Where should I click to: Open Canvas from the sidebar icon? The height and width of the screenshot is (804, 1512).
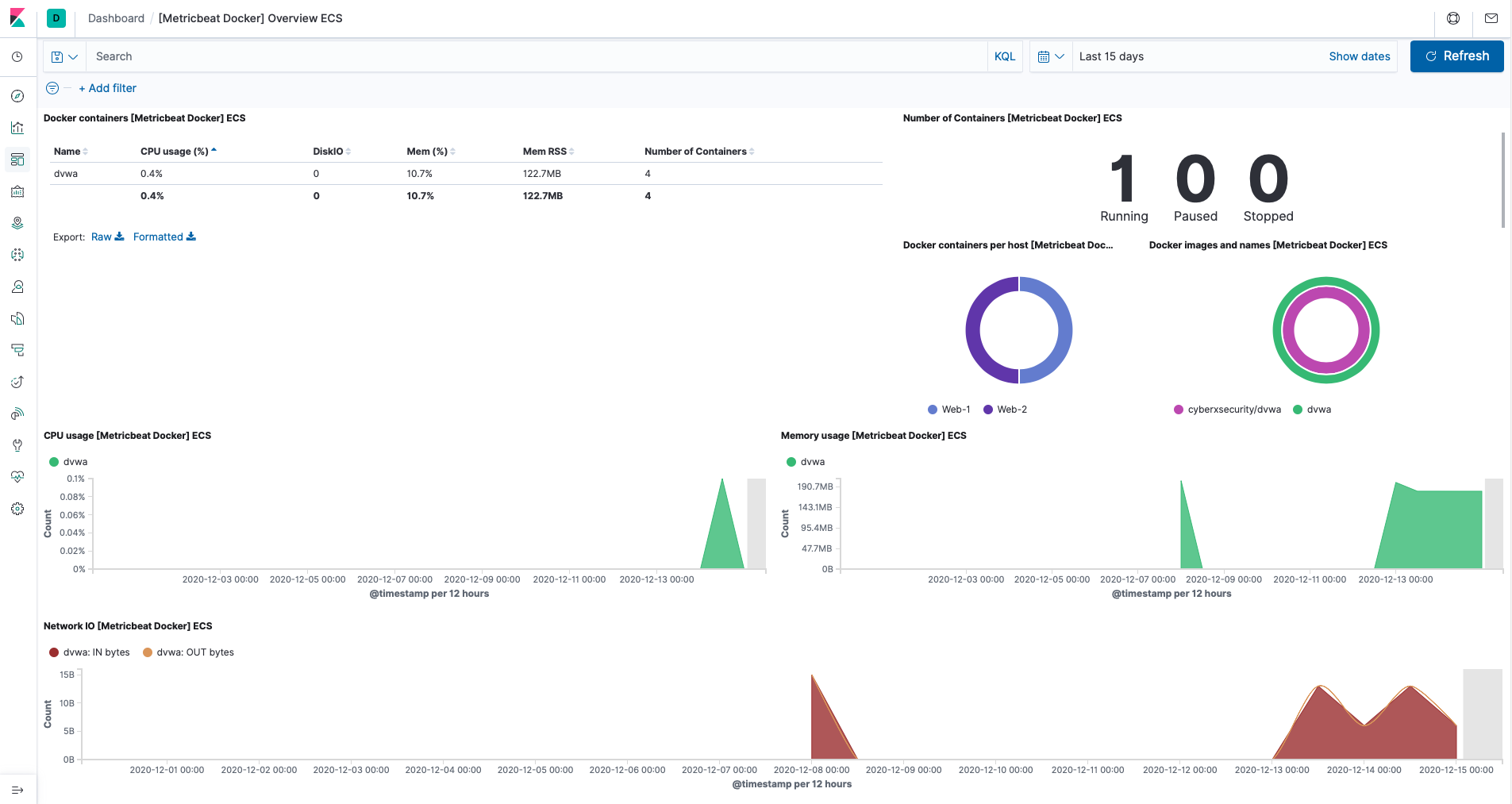[x=17, y=191]
